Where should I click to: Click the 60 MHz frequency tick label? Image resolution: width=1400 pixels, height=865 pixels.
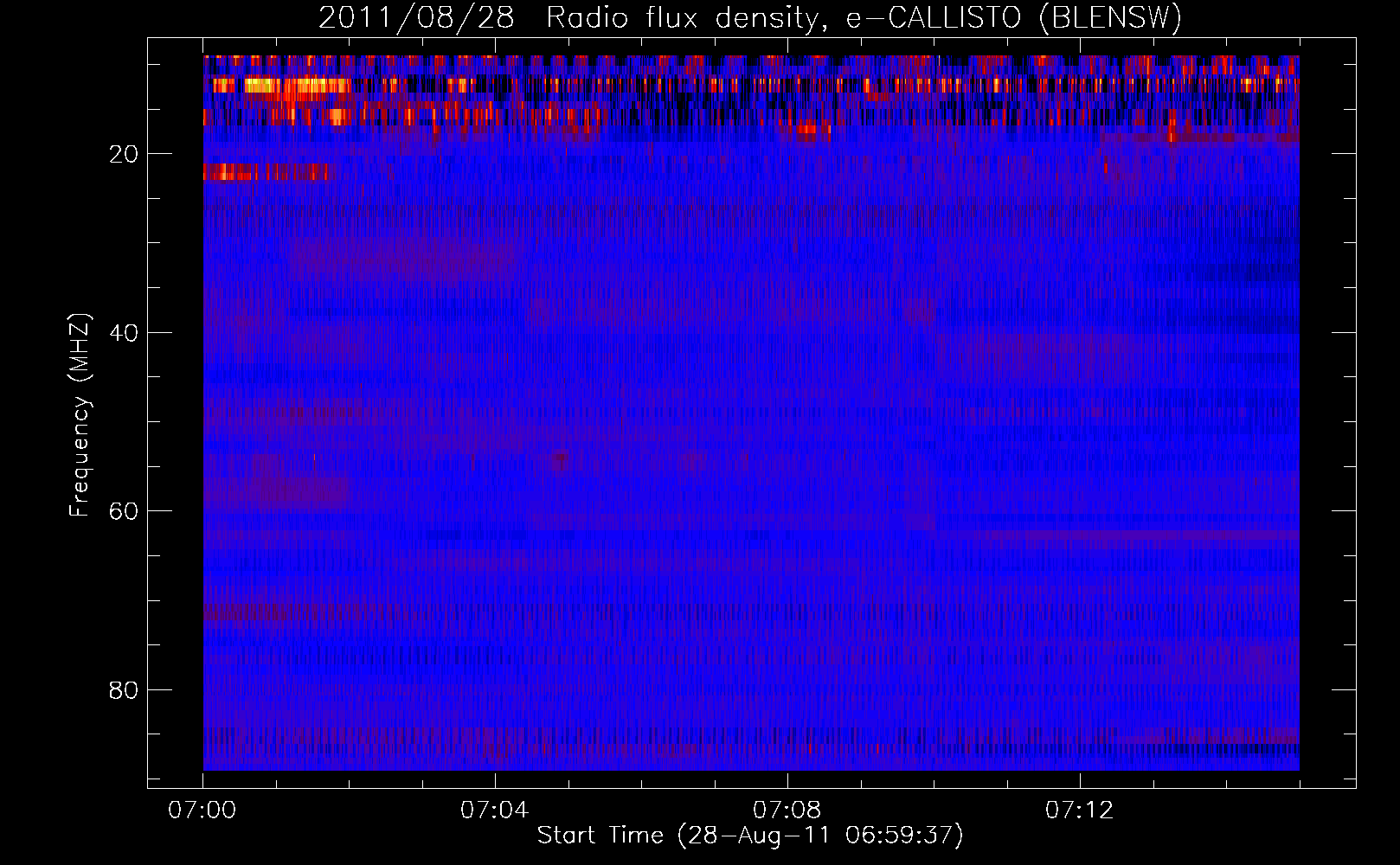tap(124, 511)
